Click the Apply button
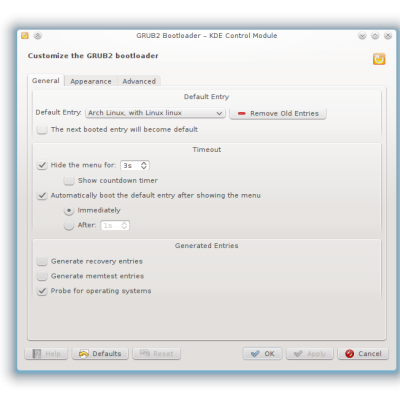The width and height of the screenshot is (400, 400). click(x=310, y=354)
